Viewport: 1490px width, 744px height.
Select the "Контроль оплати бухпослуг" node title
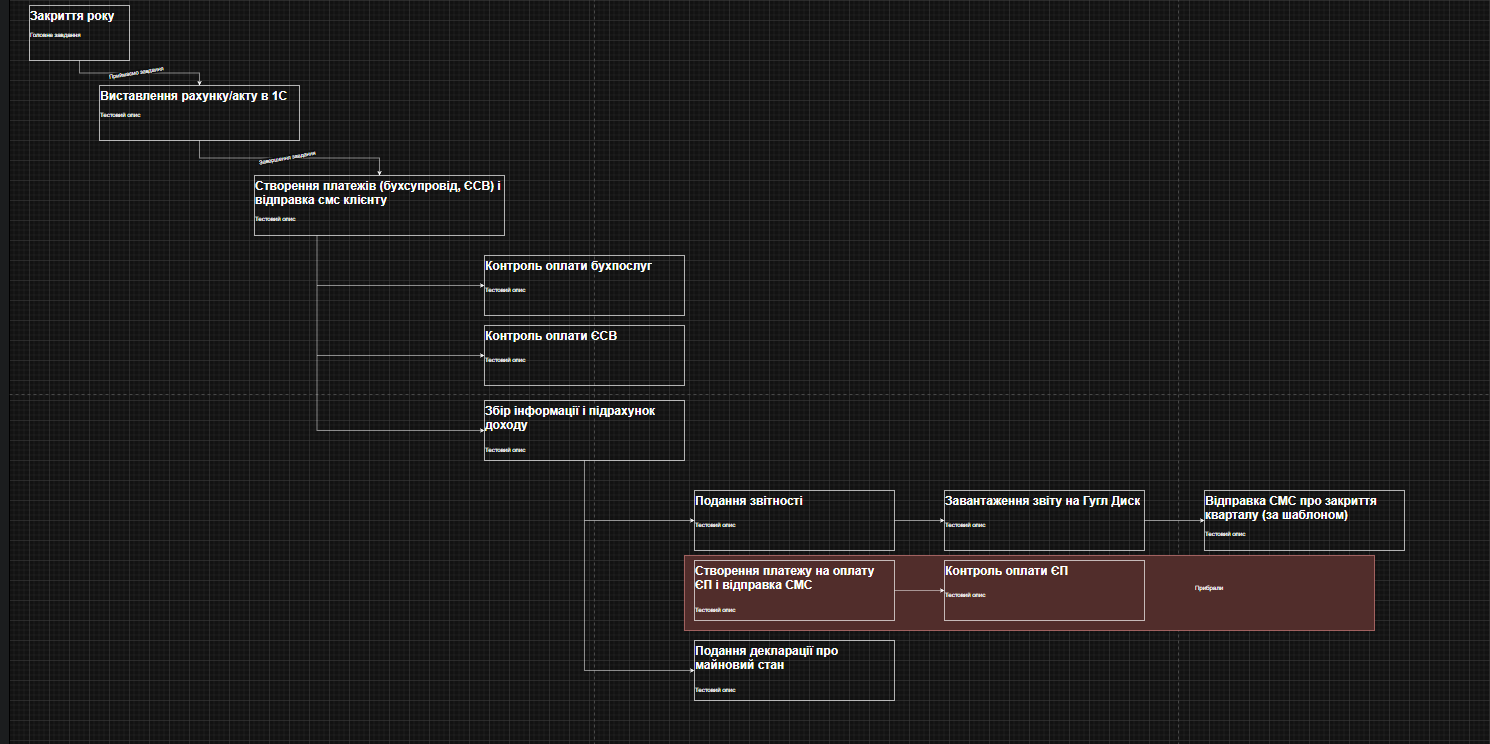[569, 265]
